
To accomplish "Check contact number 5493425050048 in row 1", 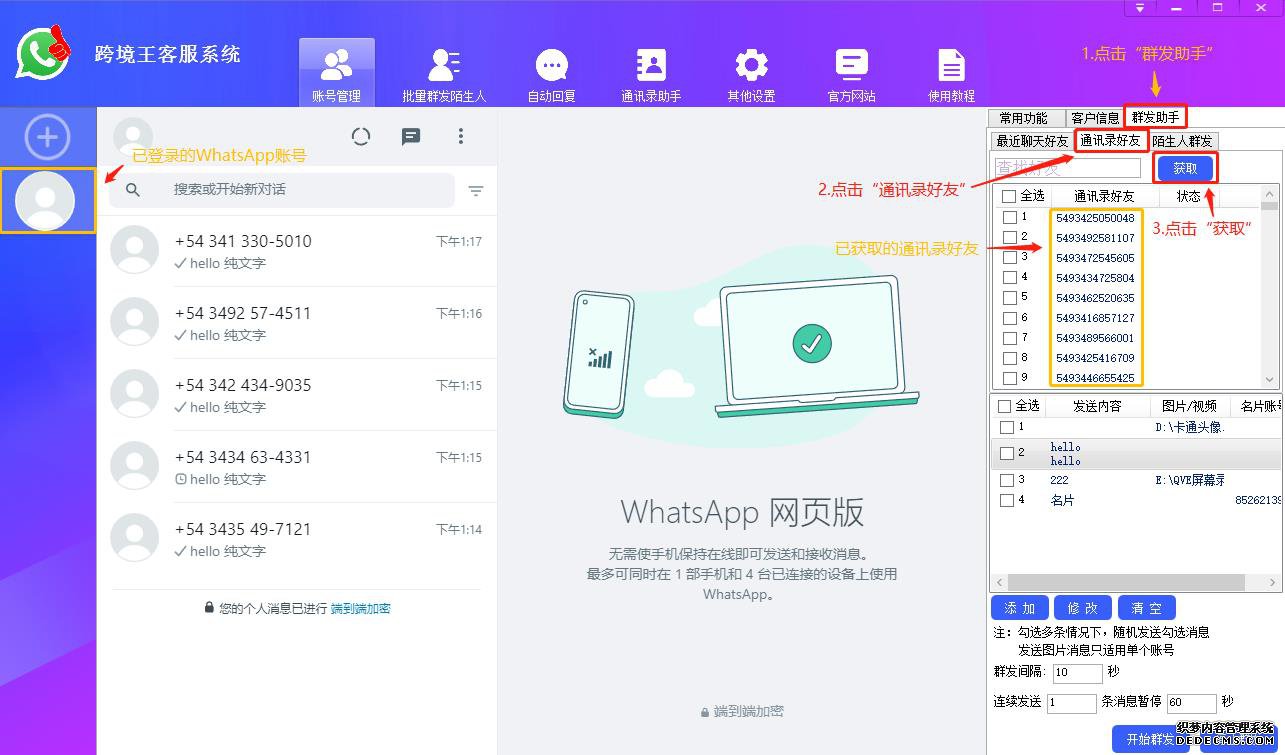I will pyautogui.click(x=1012, y=217).
